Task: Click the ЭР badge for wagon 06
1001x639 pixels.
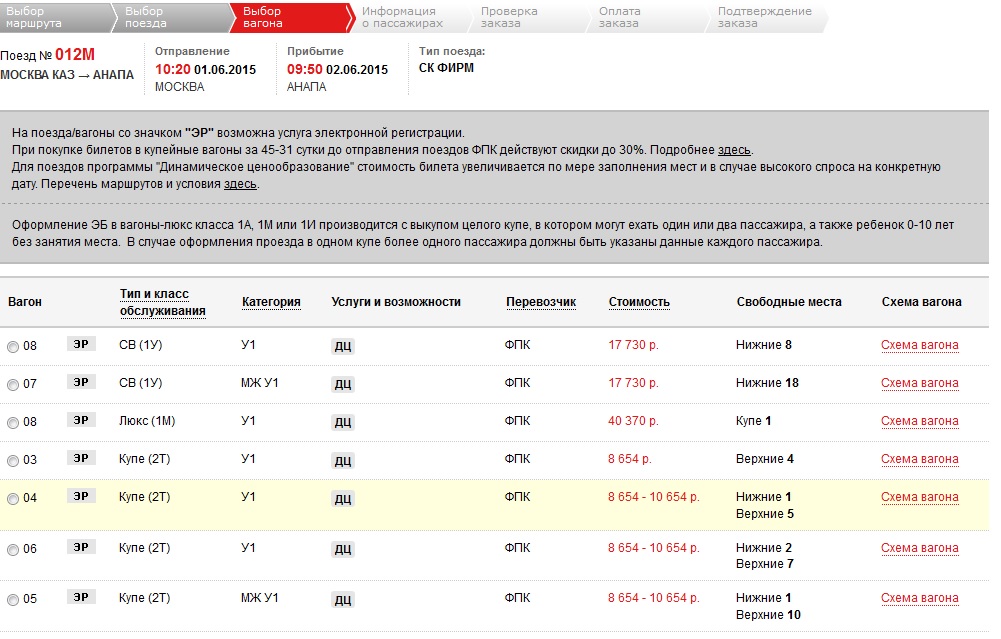Action: click(81, 547)
